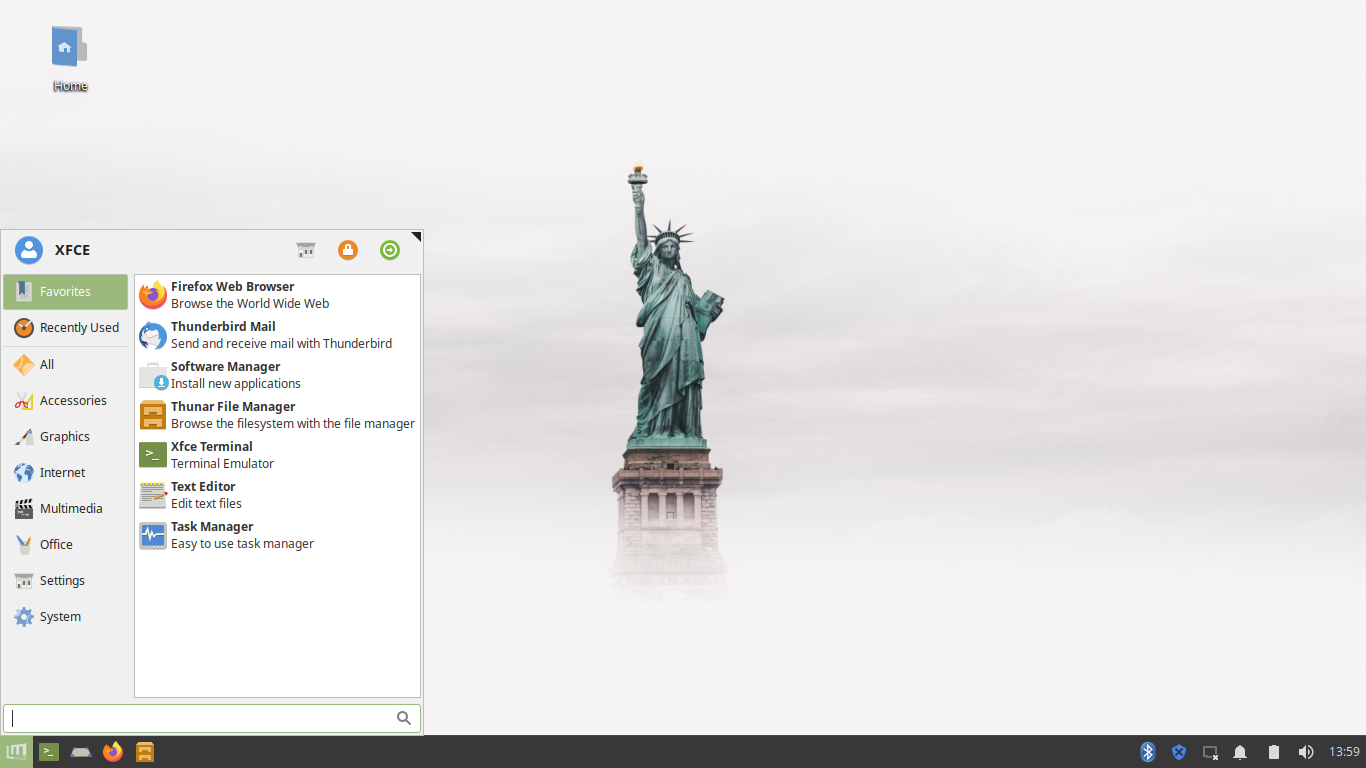1366x768 pixels.
Task: Open Software Manager entry
Action: click(x=277, y=375)
